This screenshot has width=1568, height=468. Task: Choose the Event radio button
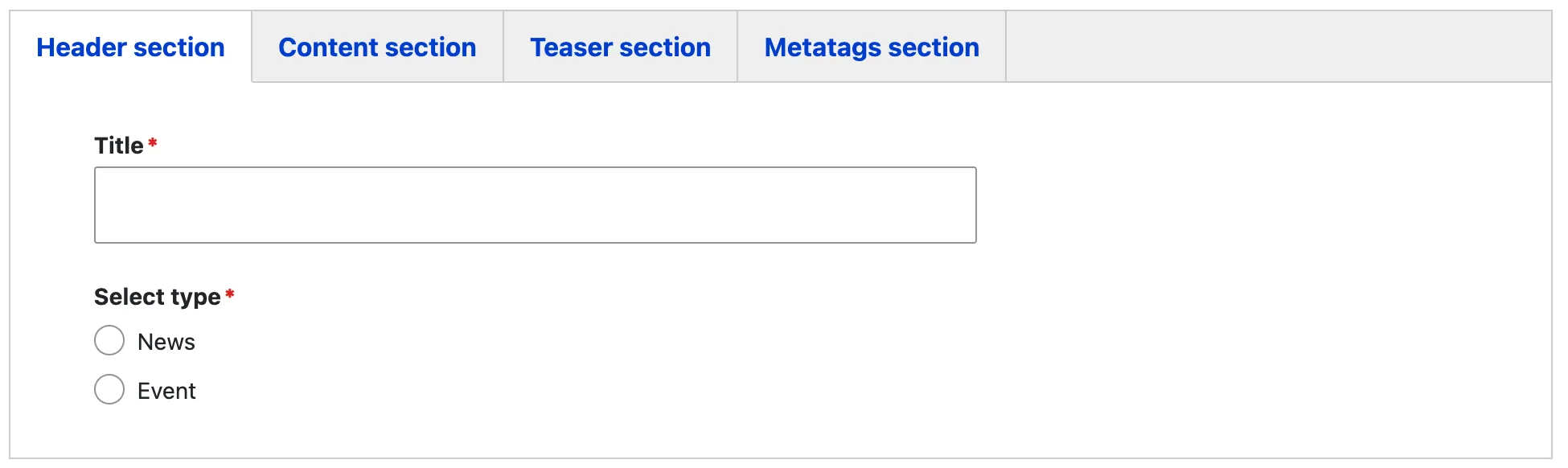109,389
